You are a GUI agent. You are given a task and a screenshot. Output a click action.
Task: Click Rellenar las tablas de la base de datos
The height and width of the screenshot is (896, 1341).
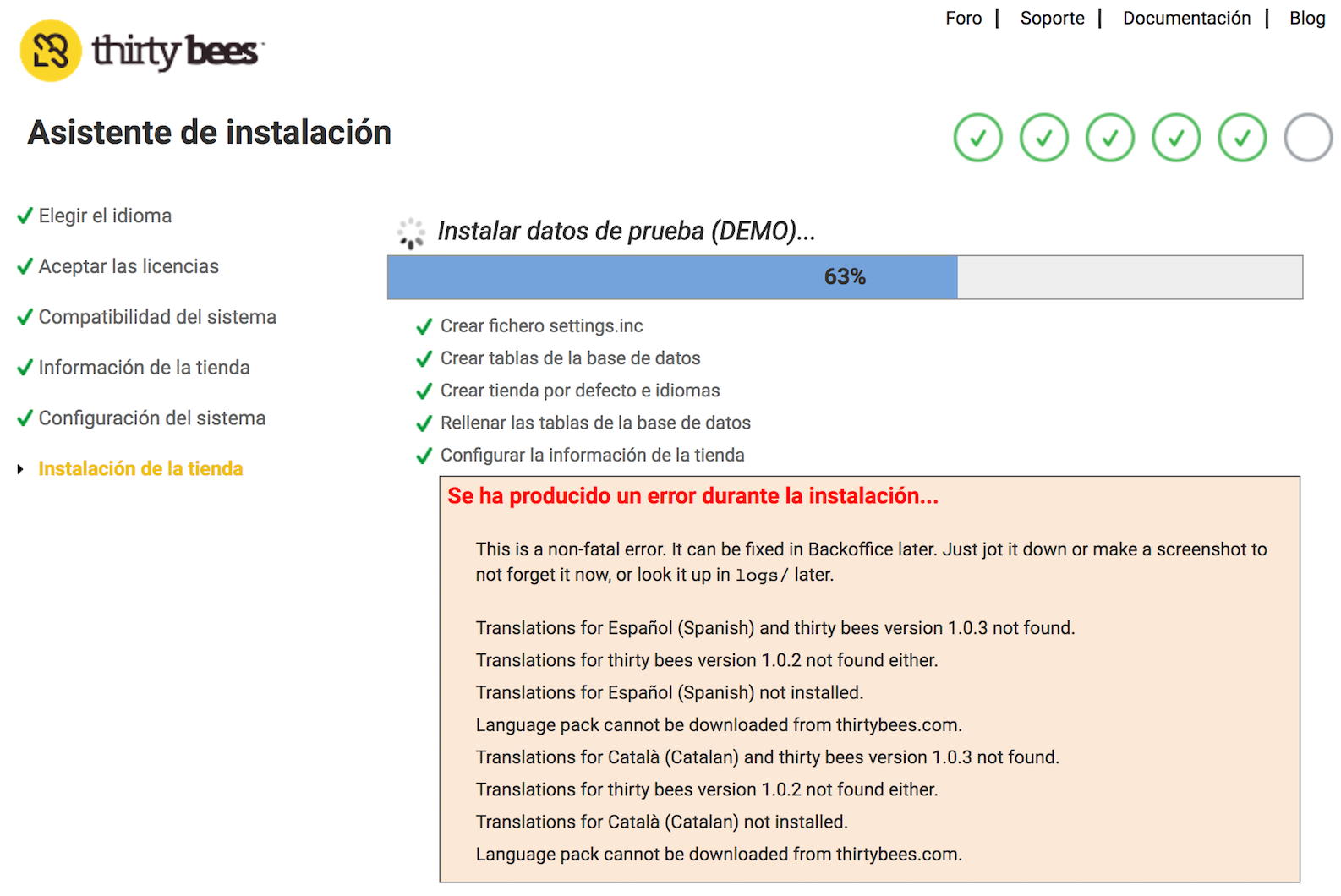[x=595, y=423]
